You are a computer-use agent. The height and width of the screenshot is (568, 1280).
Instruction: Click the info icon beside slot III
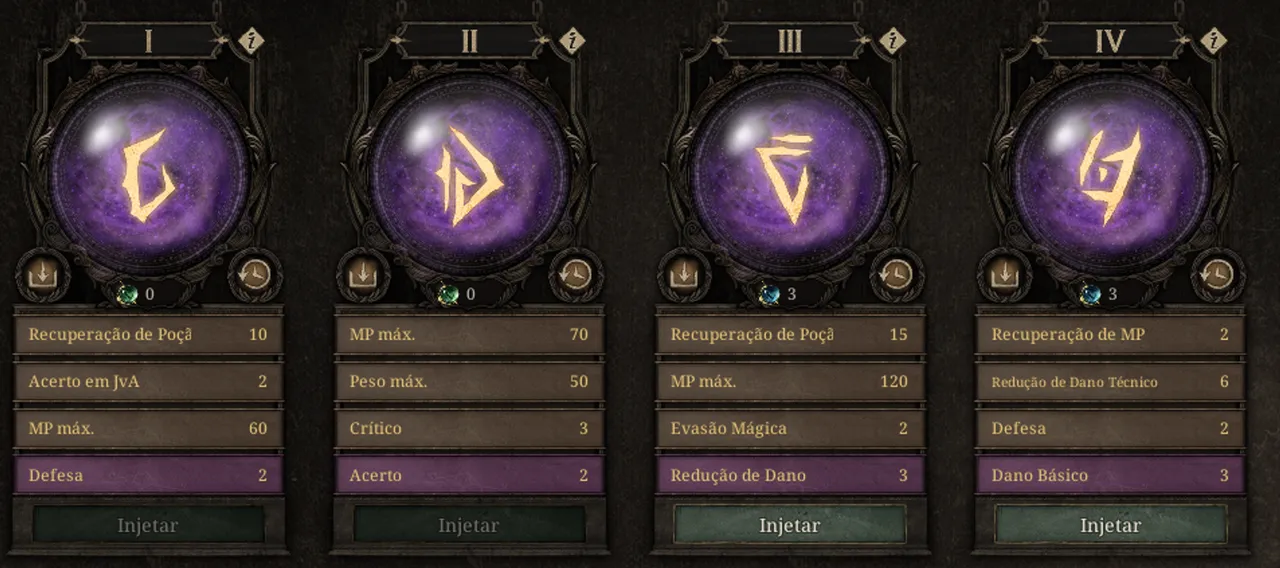coord(892,42)
